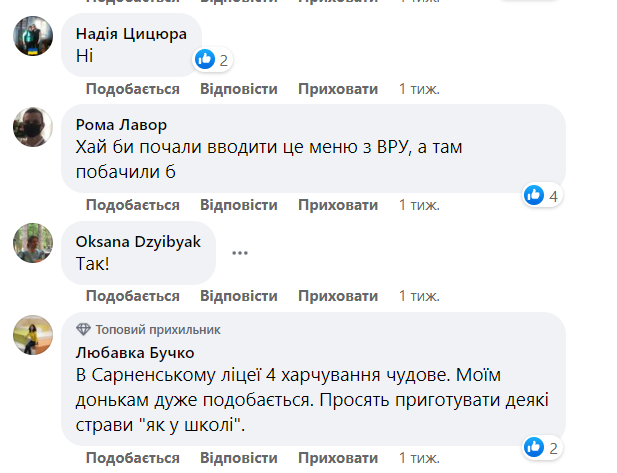Like Любавка Бучко's comment via Подобається
This screenshot has height=473, width=617.
132,458
